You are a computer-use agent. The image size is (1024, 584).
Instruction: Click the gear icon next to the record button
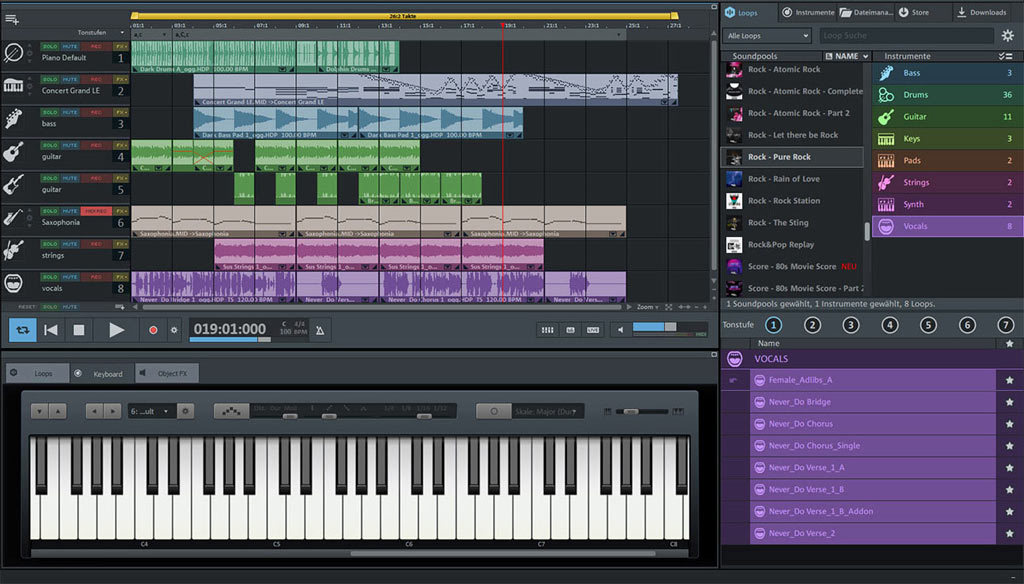[x=174, y=330]
